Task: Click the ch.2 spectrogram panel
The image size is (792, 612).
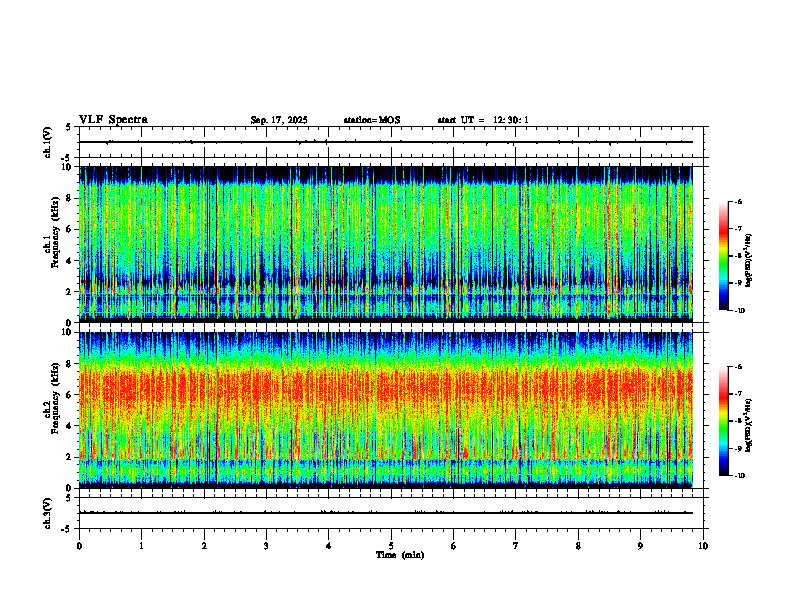Action: [386, 410]
